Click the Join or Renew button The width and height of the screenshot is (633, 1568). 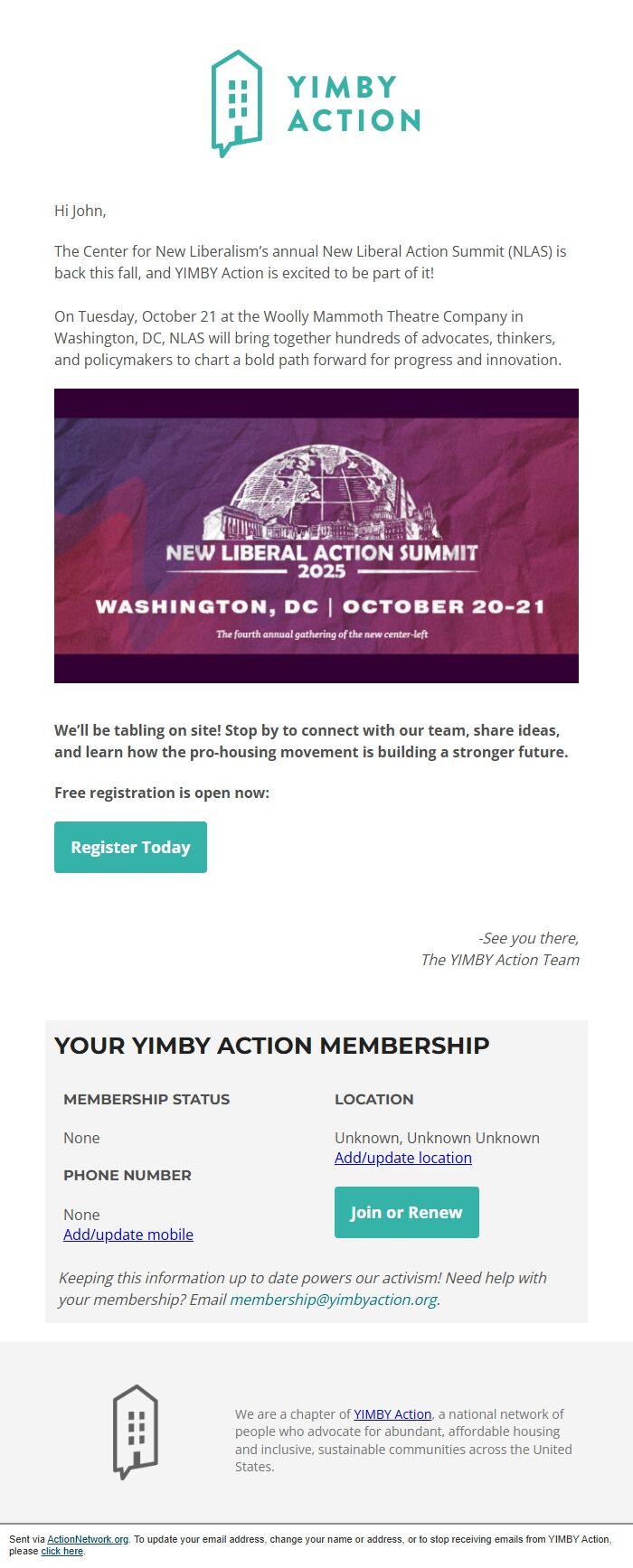pos(407,1212)
